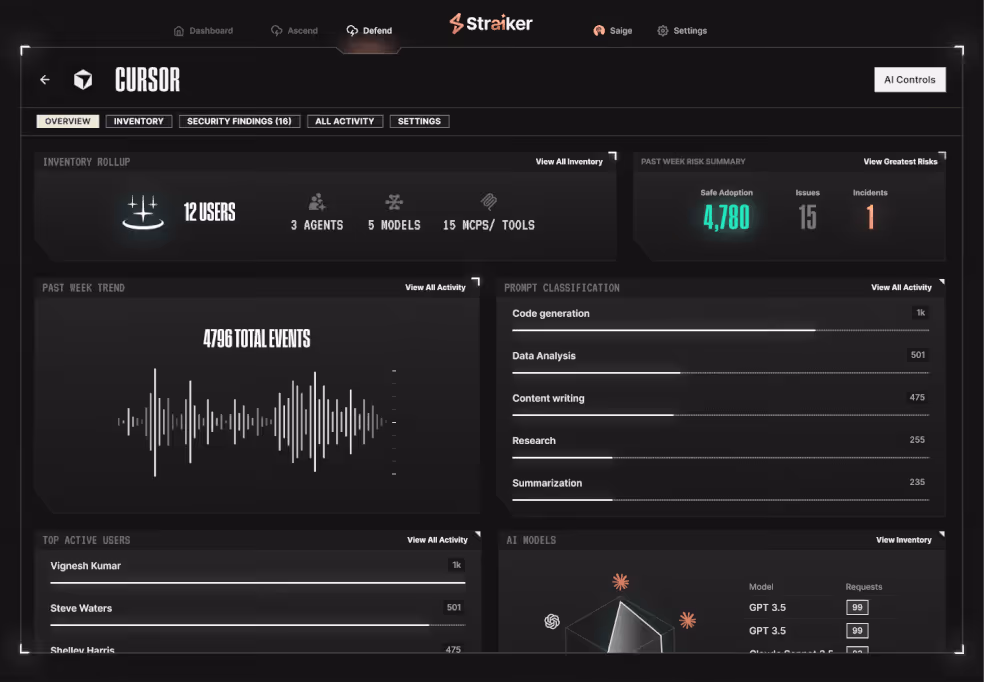Click View All Inventory link
This screenshot has width=984, height=682.
(569, 162)
